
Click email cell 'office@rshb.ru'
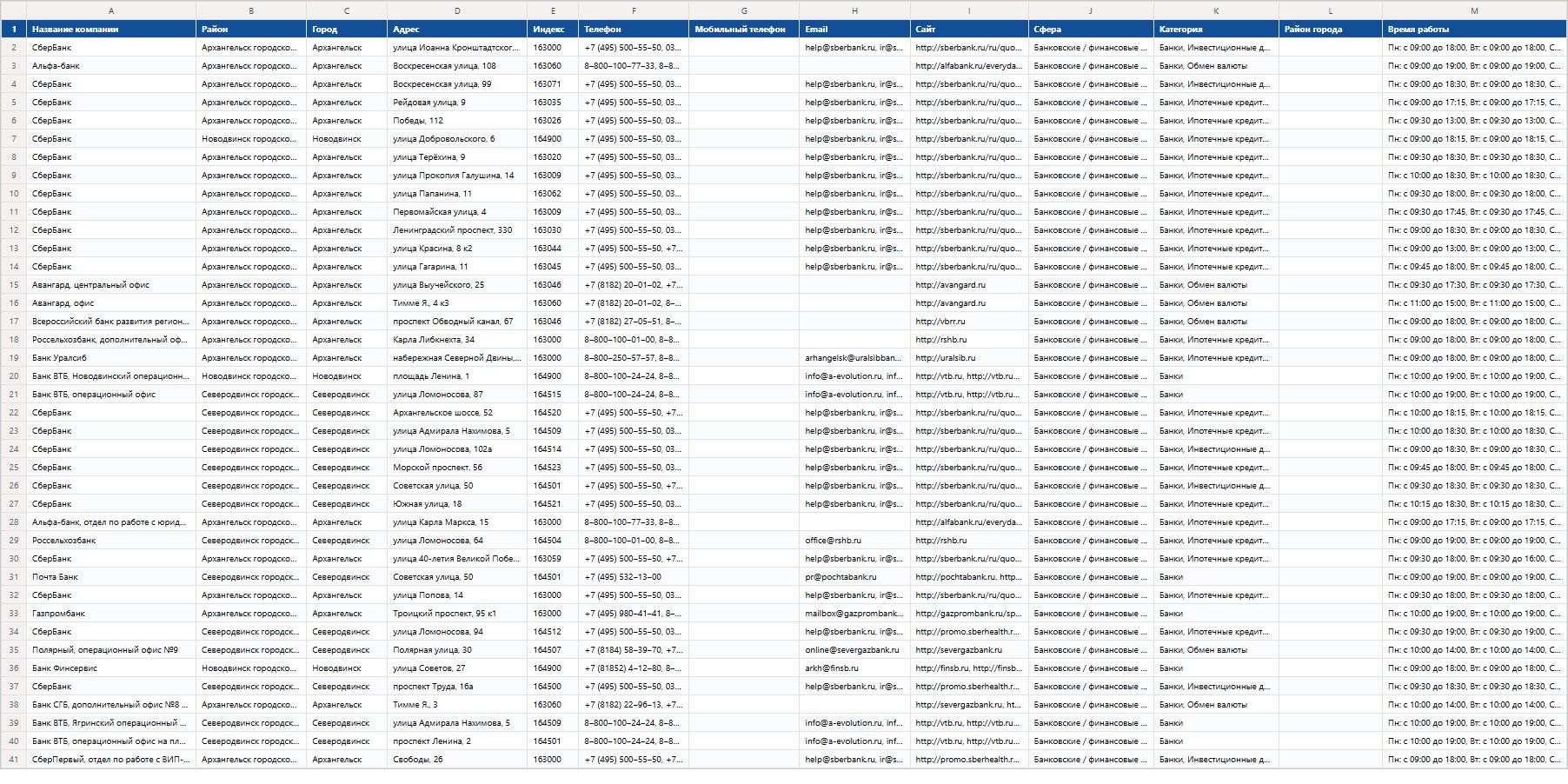point(854,541)
